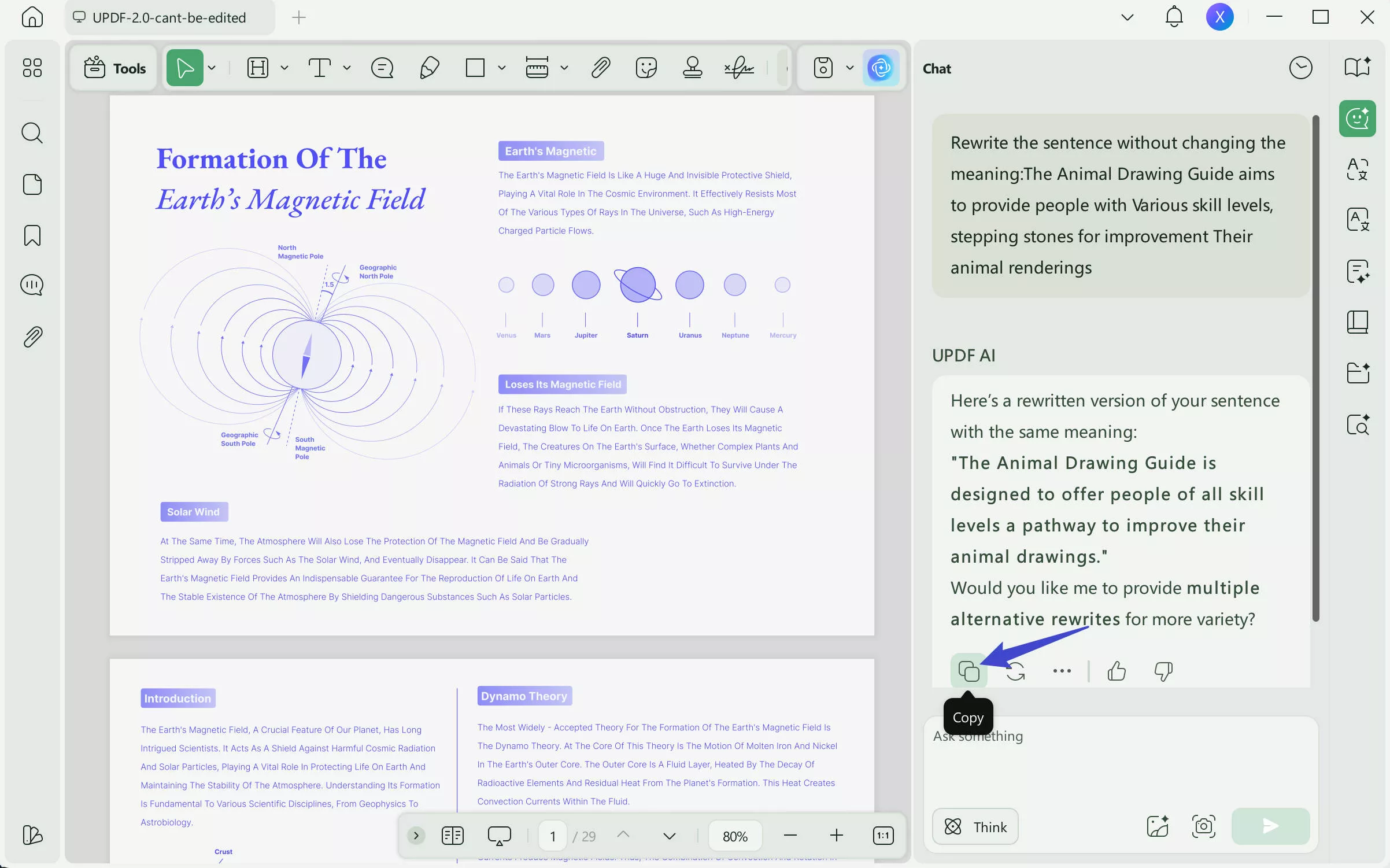Open the book reader icon in right sidebar
Viewport: 1390px width, 868px height.
click(1357, 322)
